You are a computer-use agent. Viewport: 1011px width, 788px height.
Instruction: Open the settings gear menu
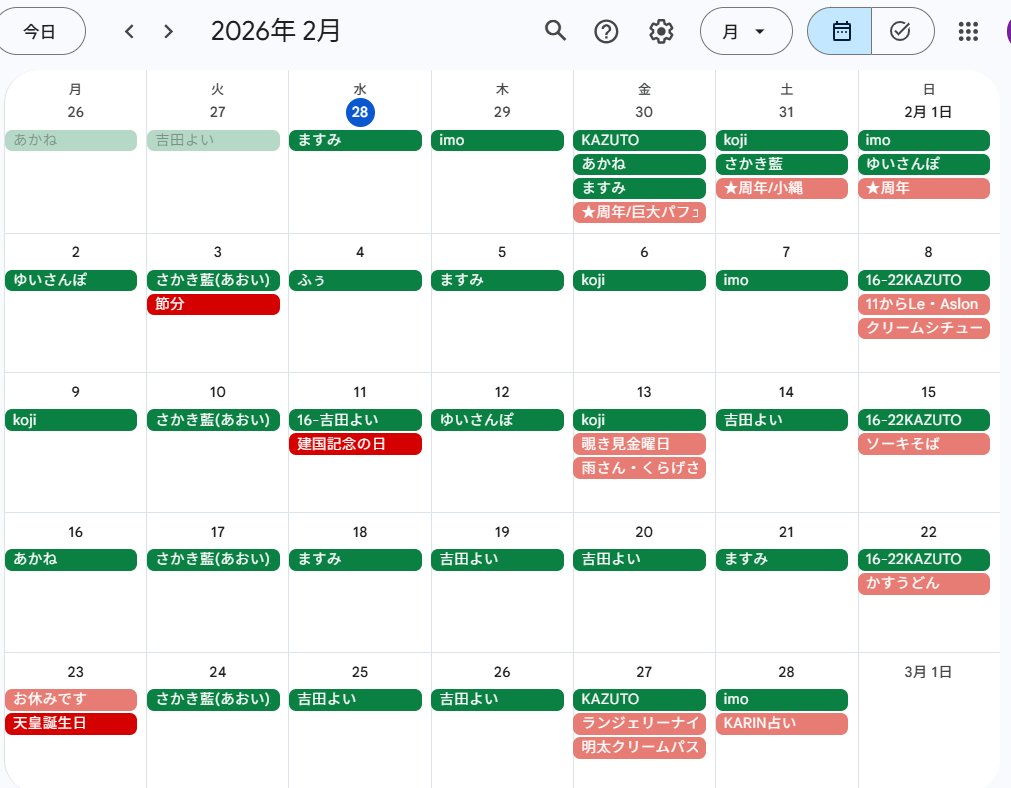click(x=661, y=31)
